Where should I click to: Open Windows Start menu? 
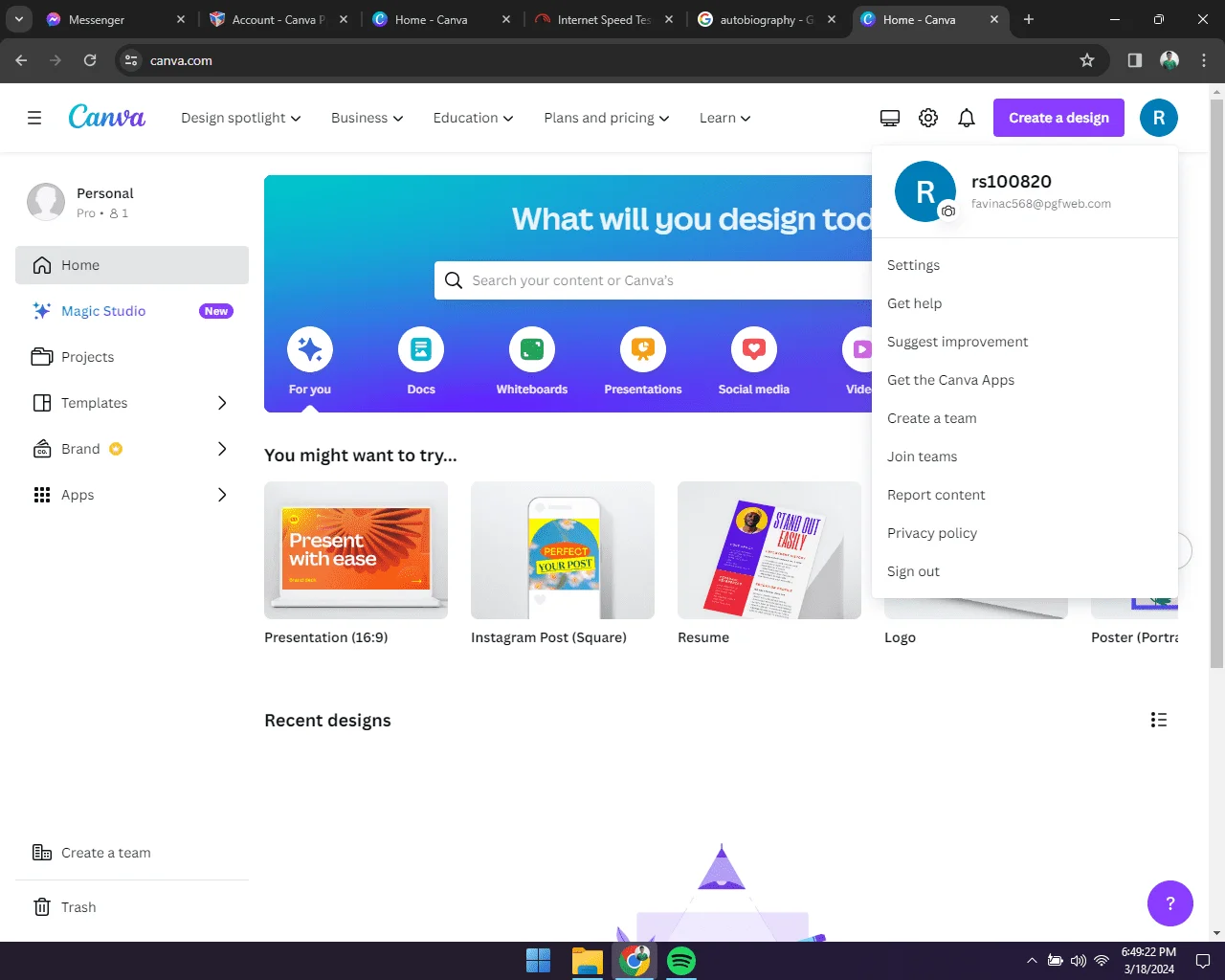539,961
